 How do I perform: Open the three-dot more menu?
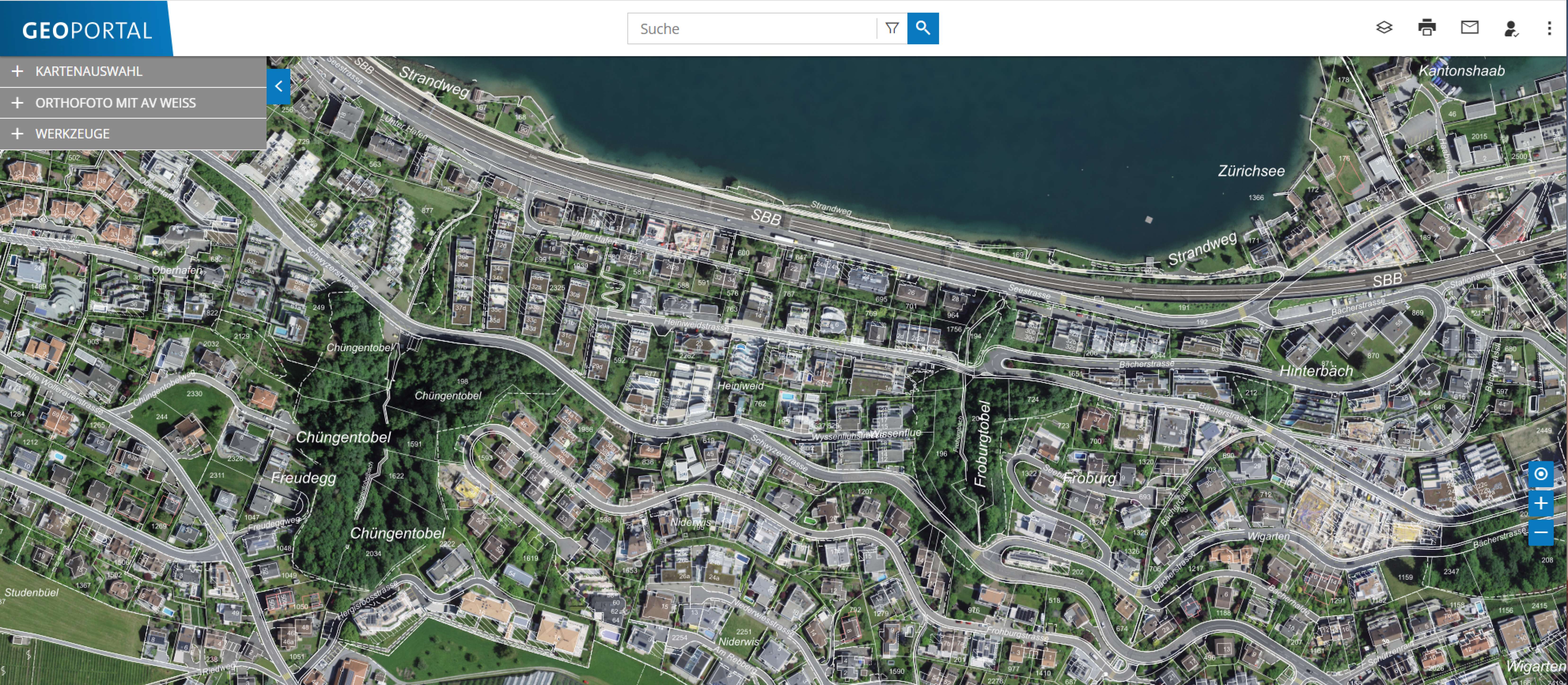pyautogui.click(x=1549, y=29)
